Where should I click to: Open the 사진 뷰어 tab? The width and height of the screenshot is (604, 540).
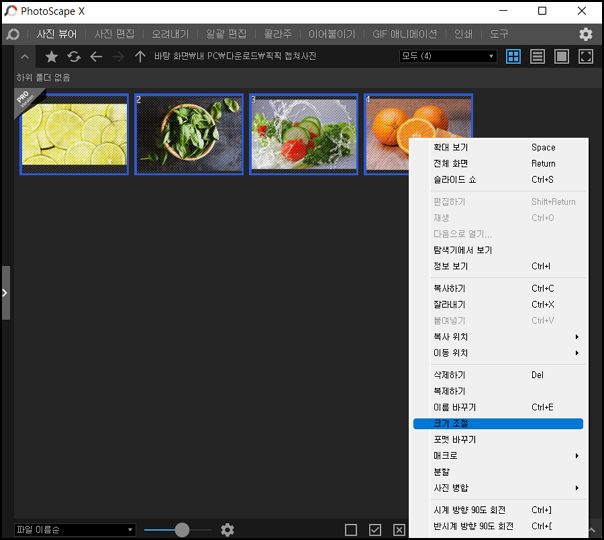coord(57,34)
